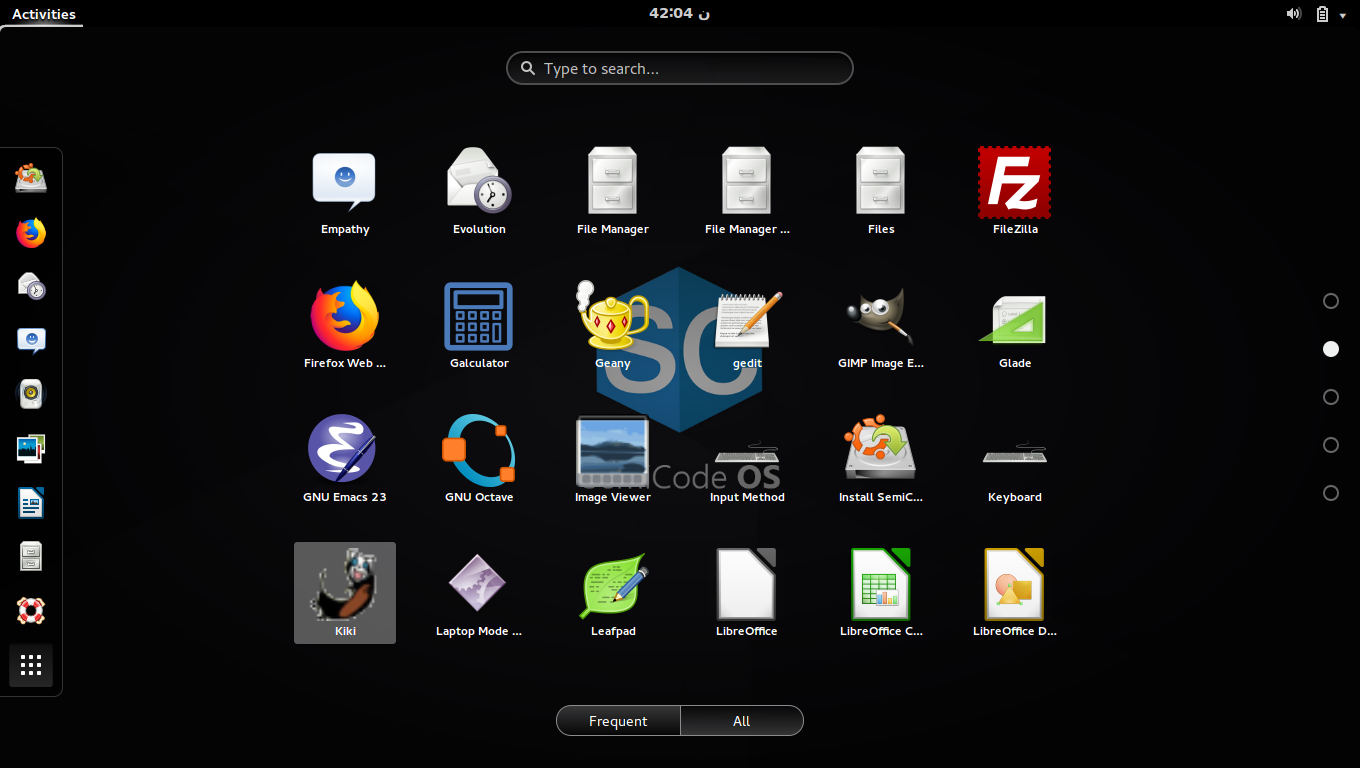Viewport: 1360px width, 768px height.
Task: Launch LibreOffice Calc
Action: pyautogui.click(x=881, y=593)
